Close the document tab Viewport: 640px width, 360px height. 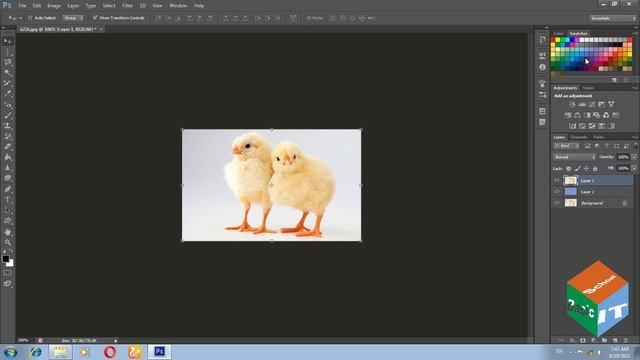(x=101, y=29)
